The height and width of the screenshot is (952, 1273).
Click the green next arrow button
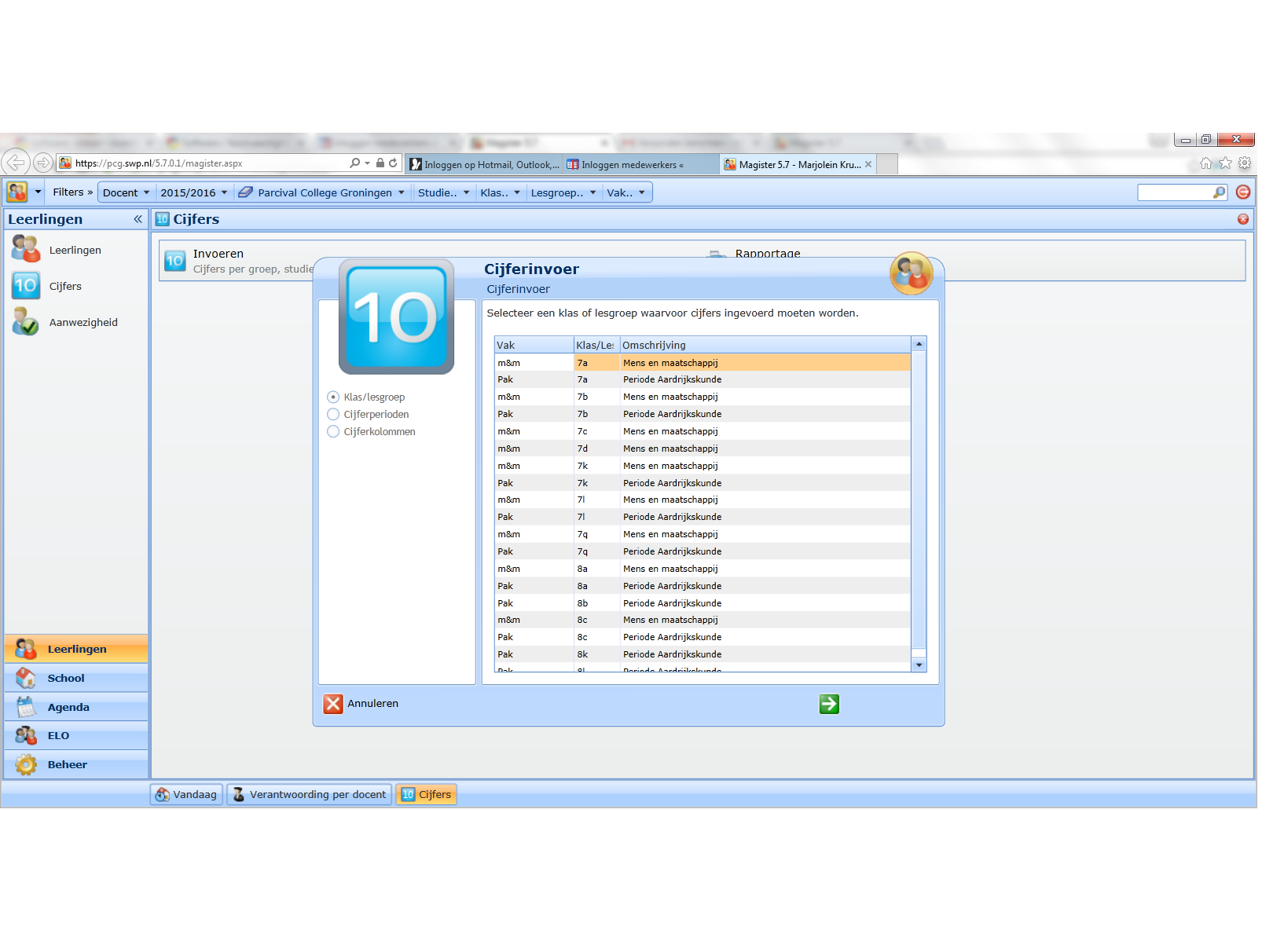point(828,704)
